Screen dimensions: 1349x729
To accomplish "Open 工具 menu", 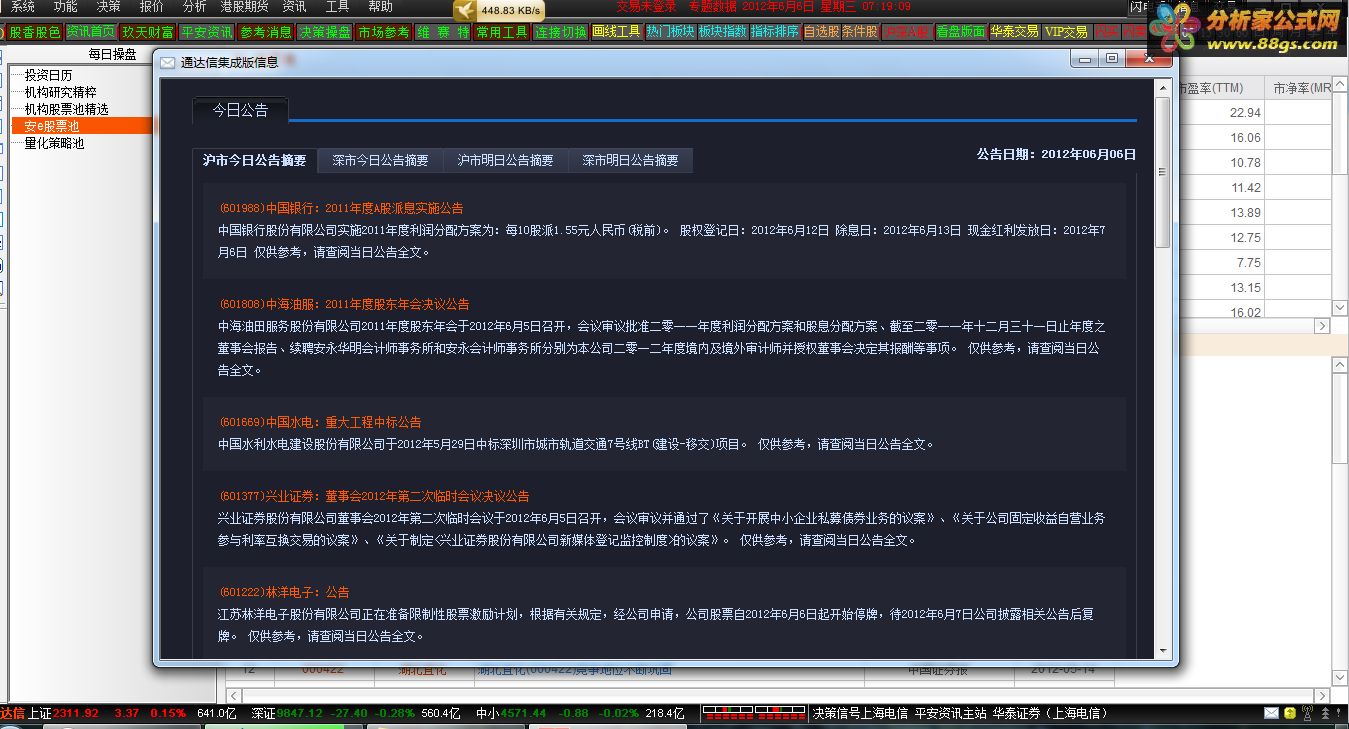I will coord(338,6).
